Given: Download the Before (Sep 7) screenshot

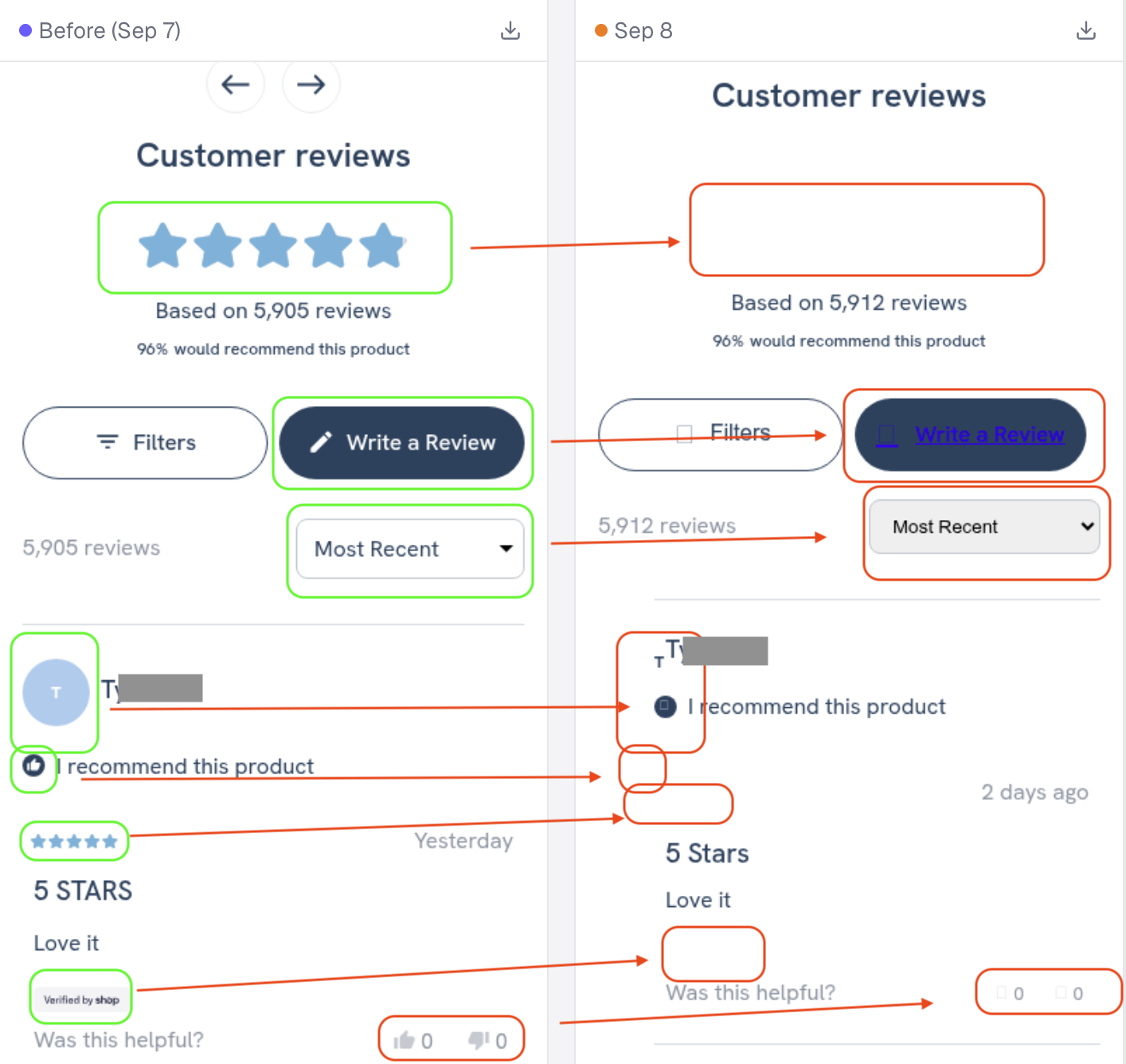Looking at the screenshot, I should [510, 31].
